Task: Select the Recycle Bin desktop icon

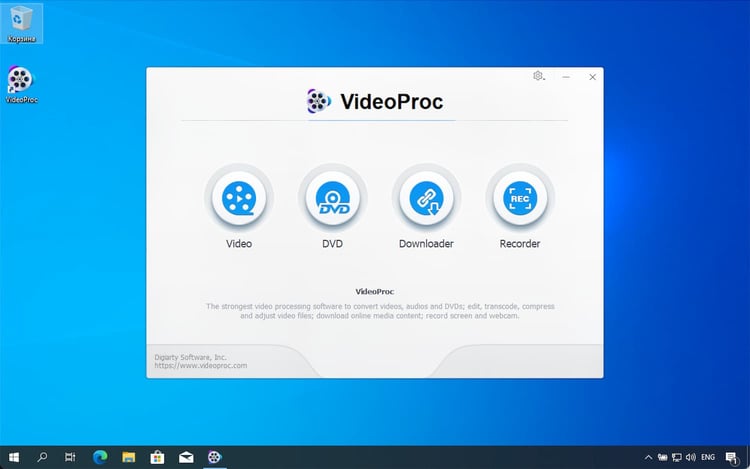Action: click(21, 23)
